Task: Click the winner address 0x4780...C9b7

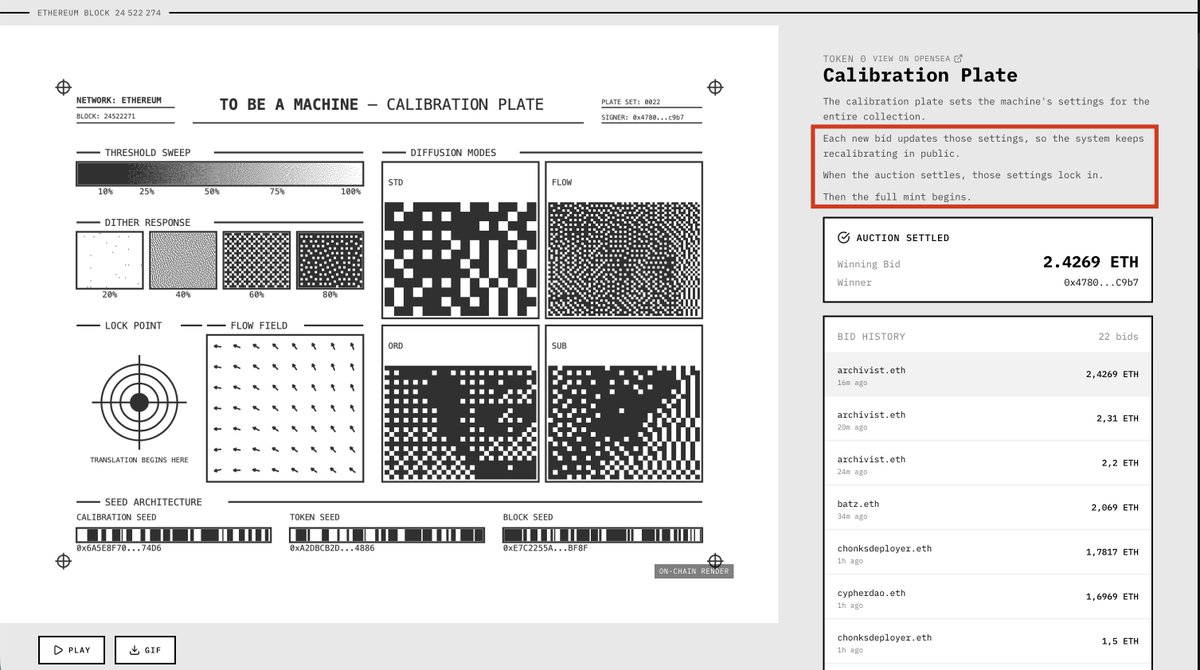Action: click(1100, 283)
